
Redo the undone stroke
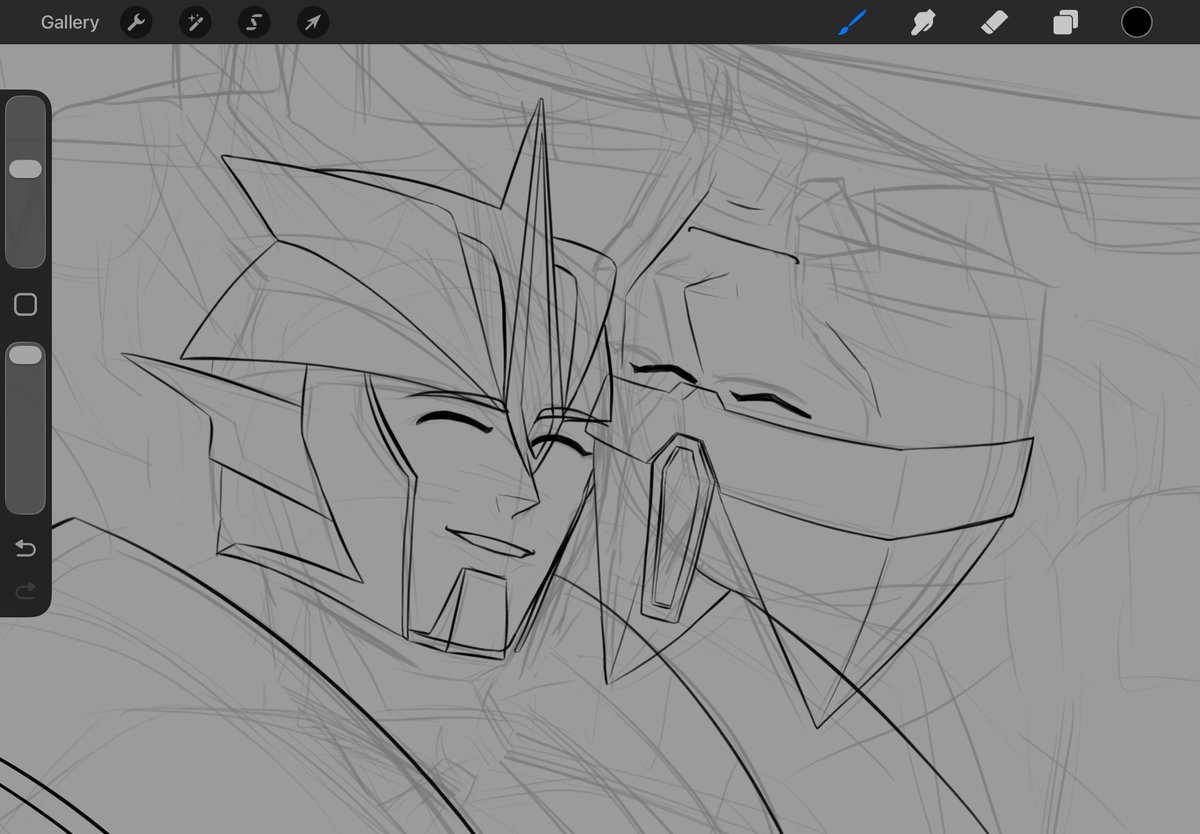click(x=25, y=591)
